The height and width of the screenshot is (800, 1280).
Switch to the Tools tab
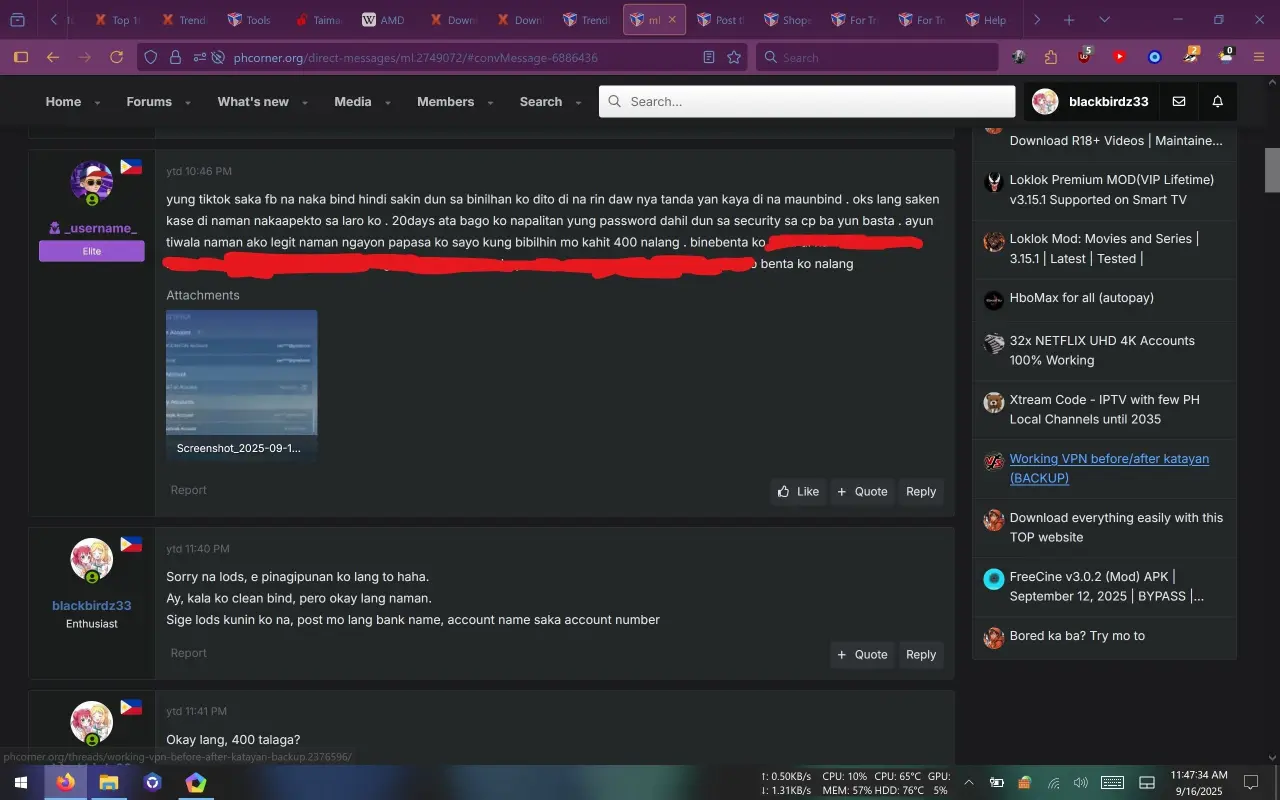tap(249, 20)
